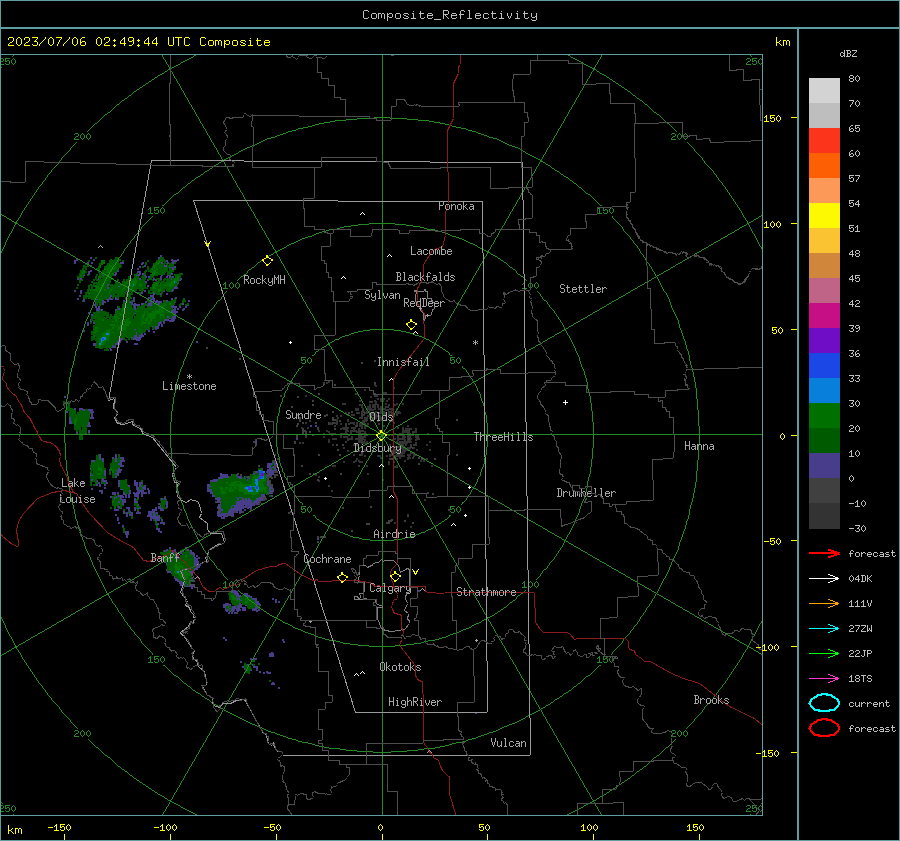Click the Brooks label

[x=711, y=700]
